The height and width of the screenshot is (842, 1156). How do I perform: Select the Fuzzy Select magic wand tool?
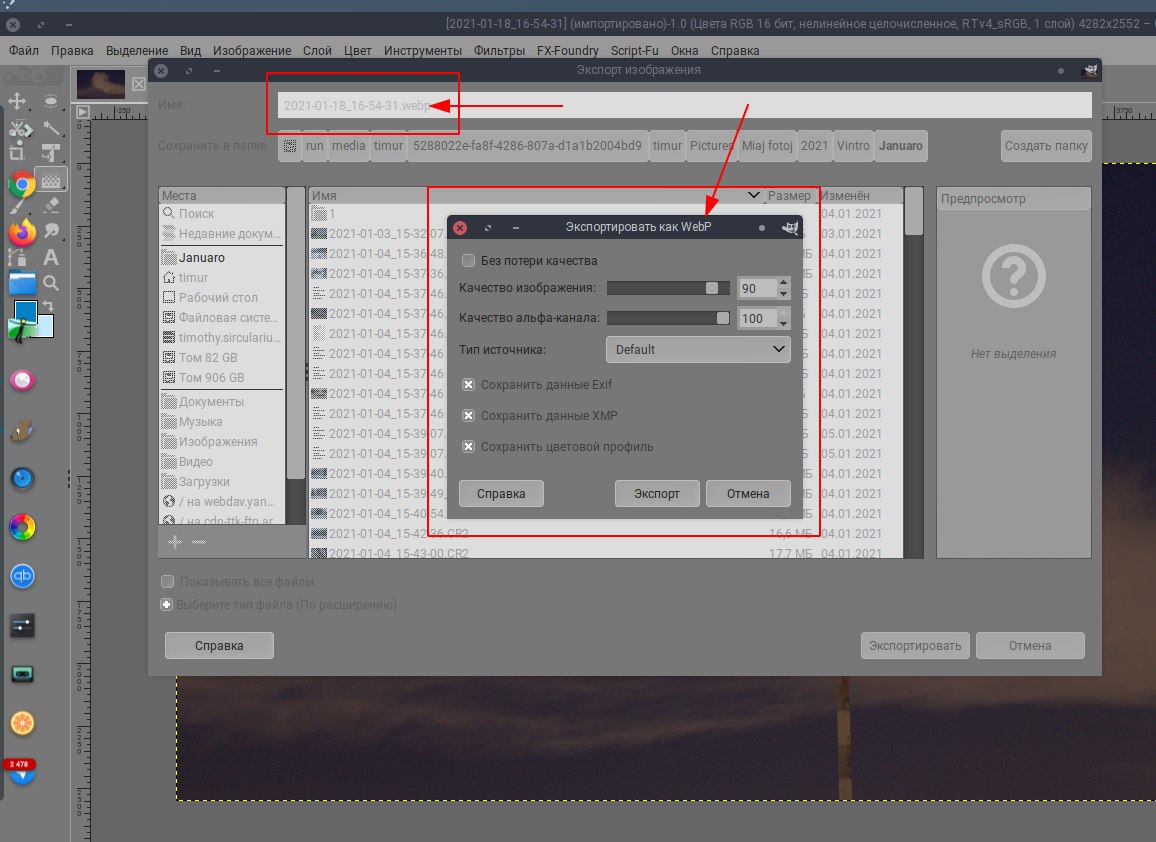tap(51, 128)
